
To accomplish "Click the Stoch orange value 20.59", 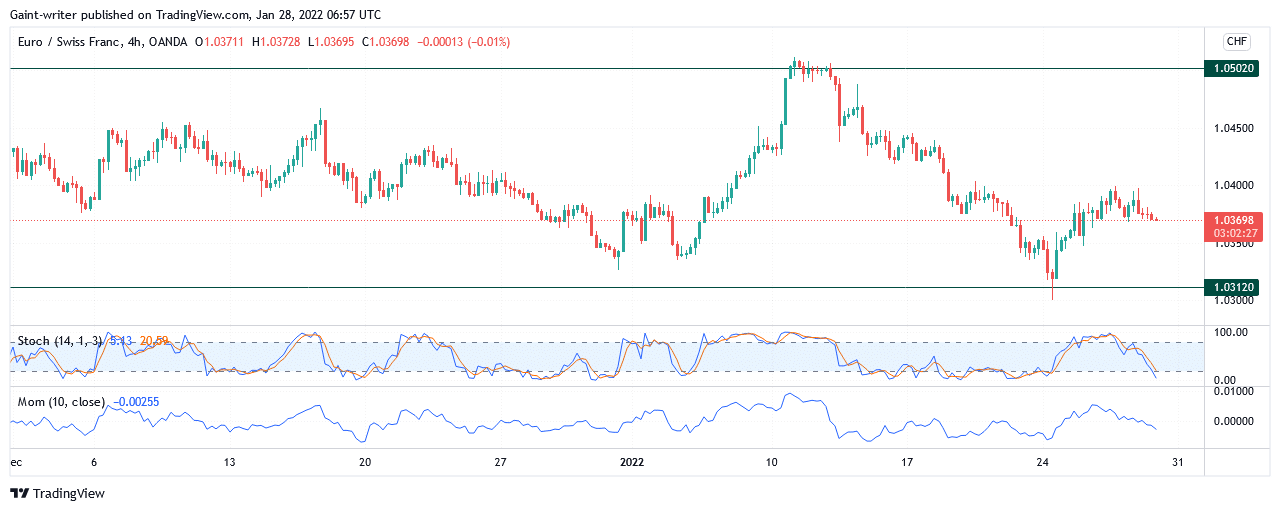I will pyautogui.click(x=152, y=341).
